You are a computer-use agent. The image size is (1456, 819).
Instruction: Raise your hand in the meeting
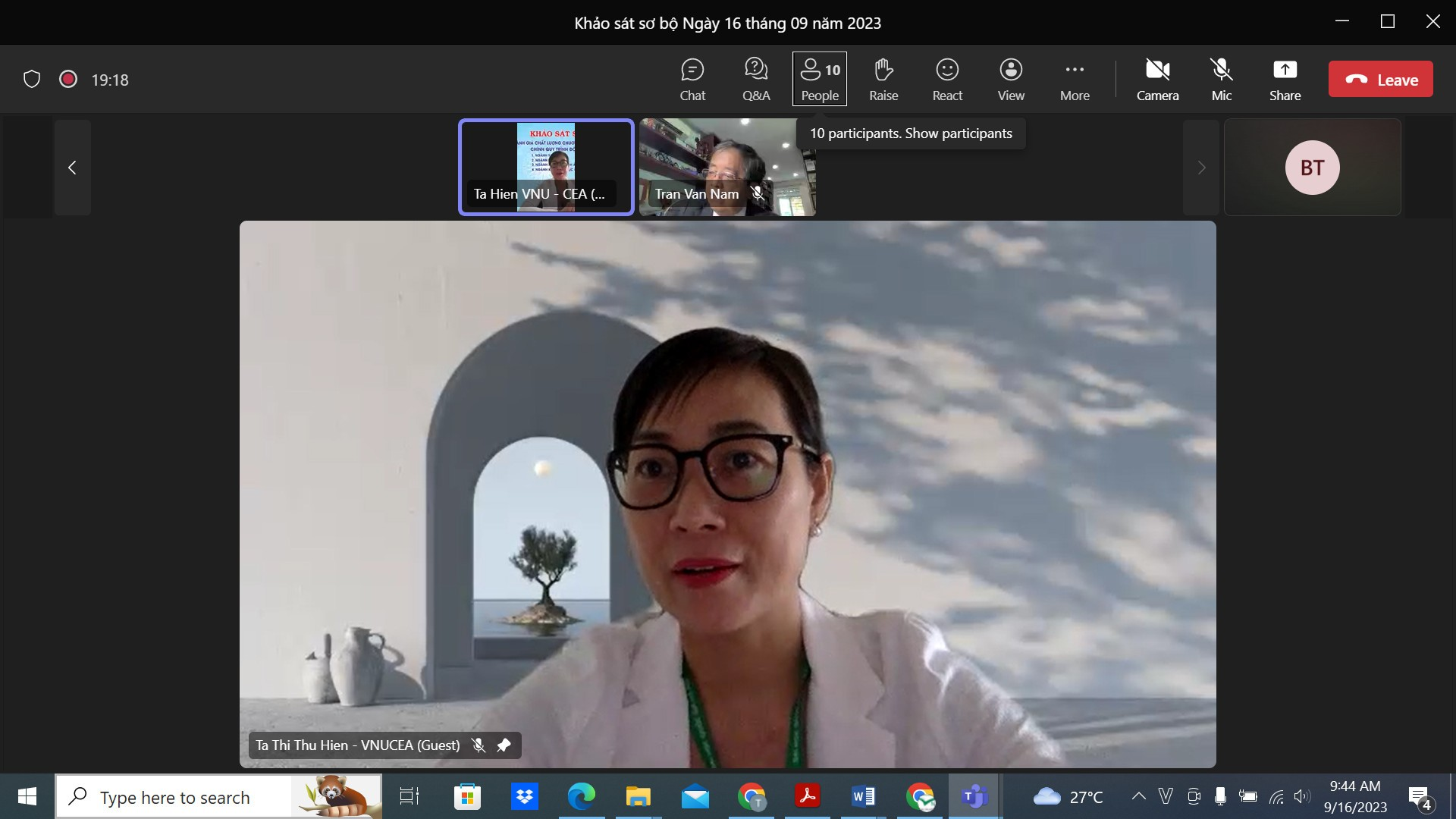[x=883, y=80]
